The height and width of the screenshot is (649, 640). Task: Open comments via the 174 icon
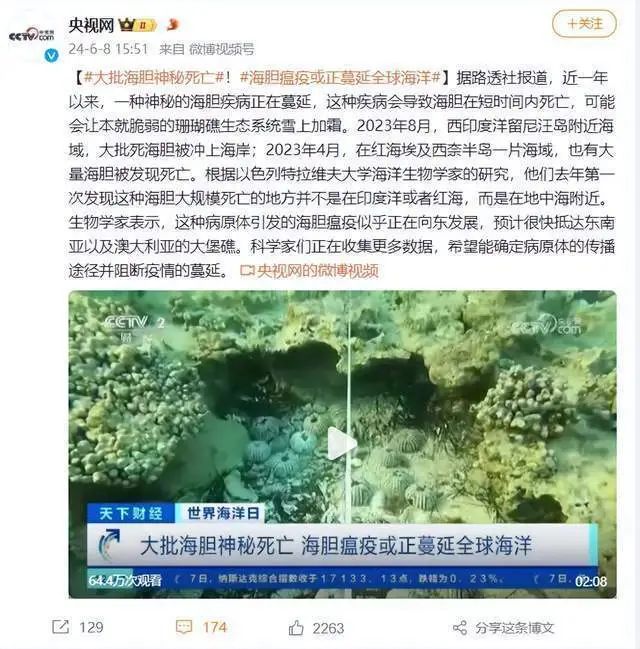[184, 627]
